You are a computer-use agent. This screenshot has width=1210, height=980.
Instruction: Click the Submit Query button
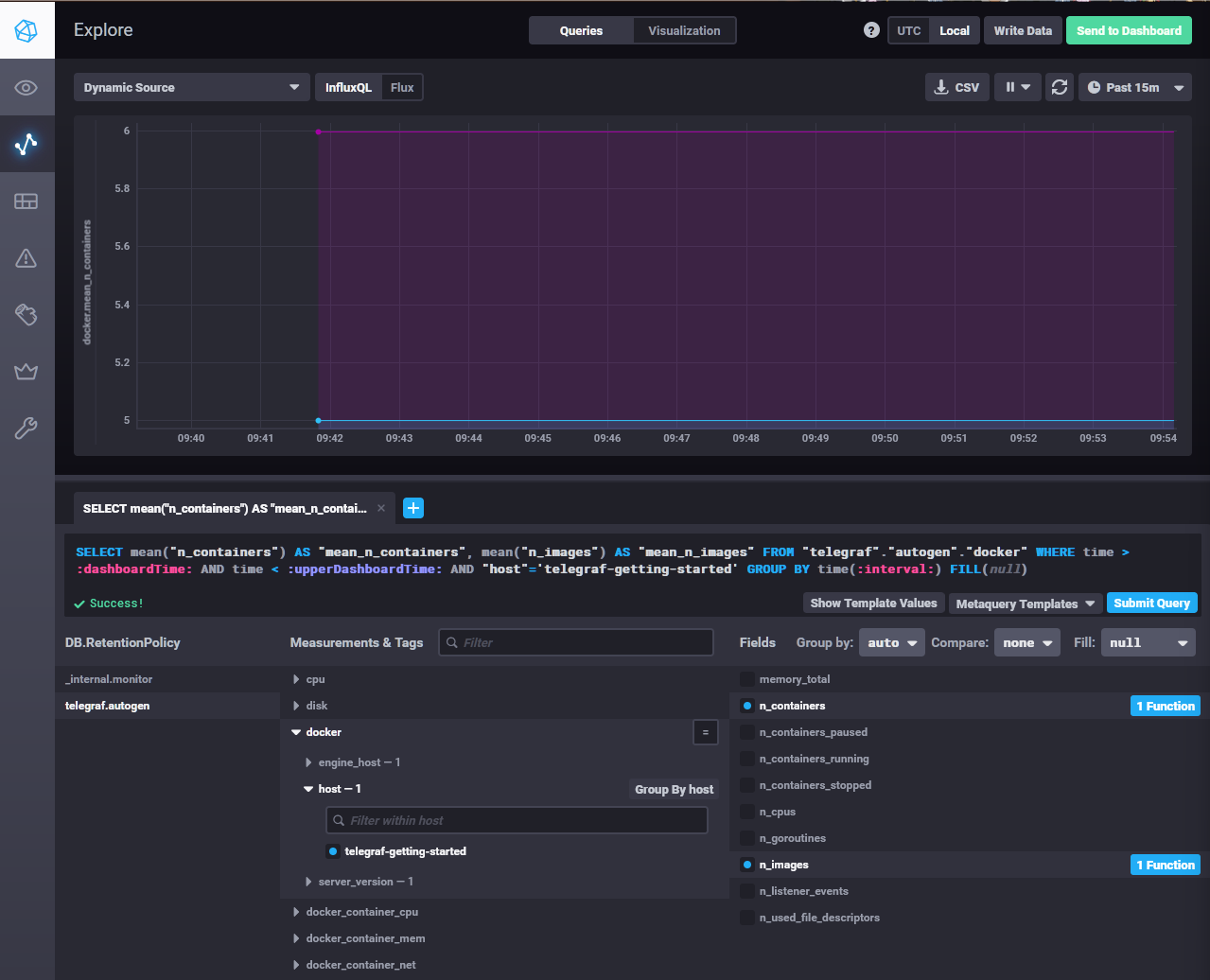coord(1151,603)
